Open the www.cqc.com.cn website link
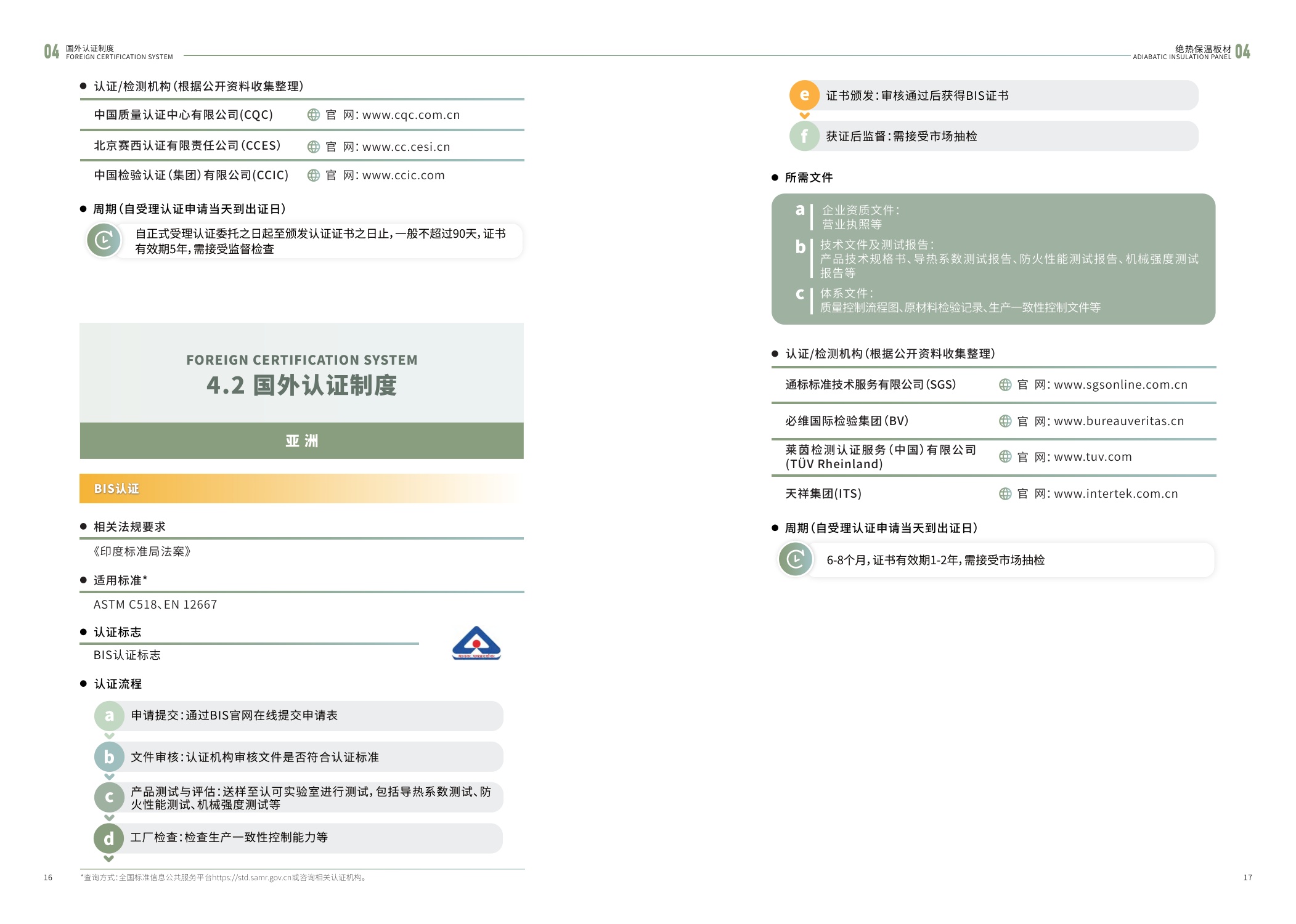Screen dimensions: 1296x924 coord(411,115)
